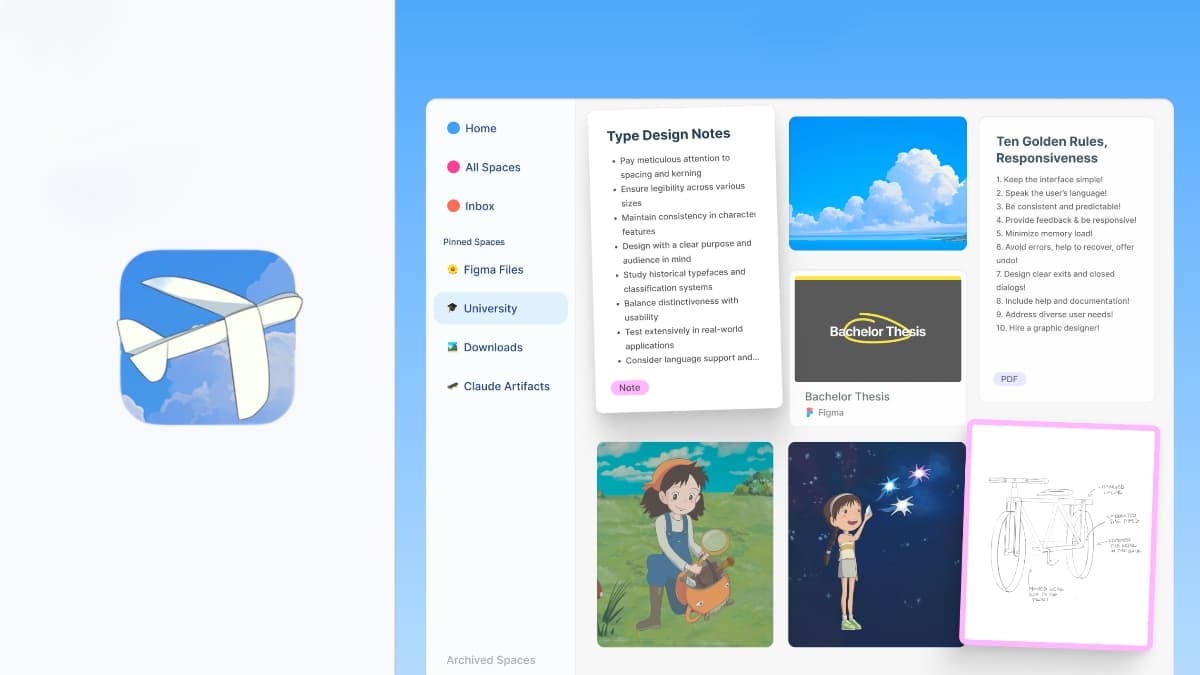The width and height of the screenshot is (1200, 675).
Task: Click the blue Home dot icon
Action: [x=453, y=128]
